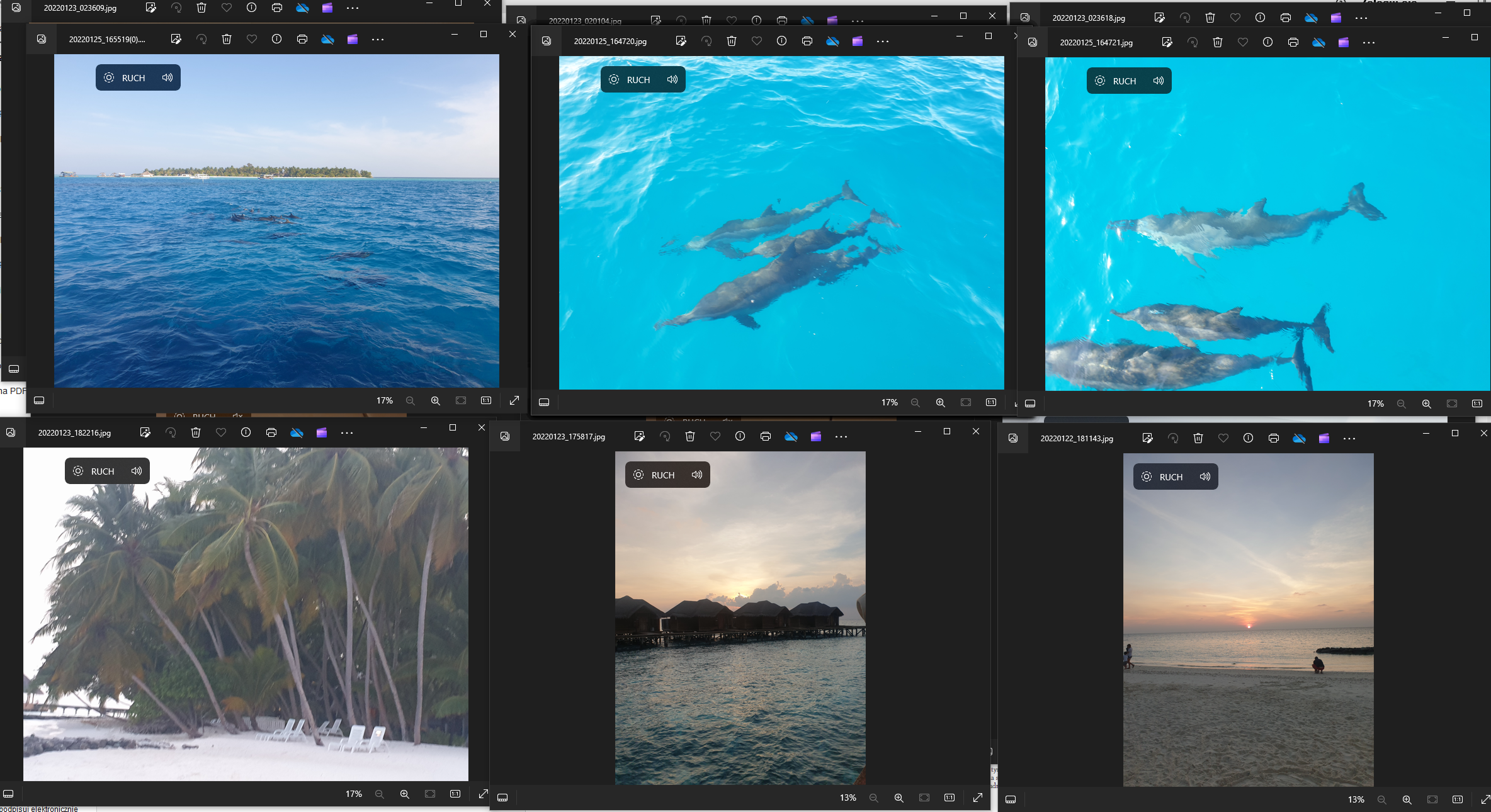
Task: Delete photo 20220125_164720.jpg
Action: click(732, 41)
